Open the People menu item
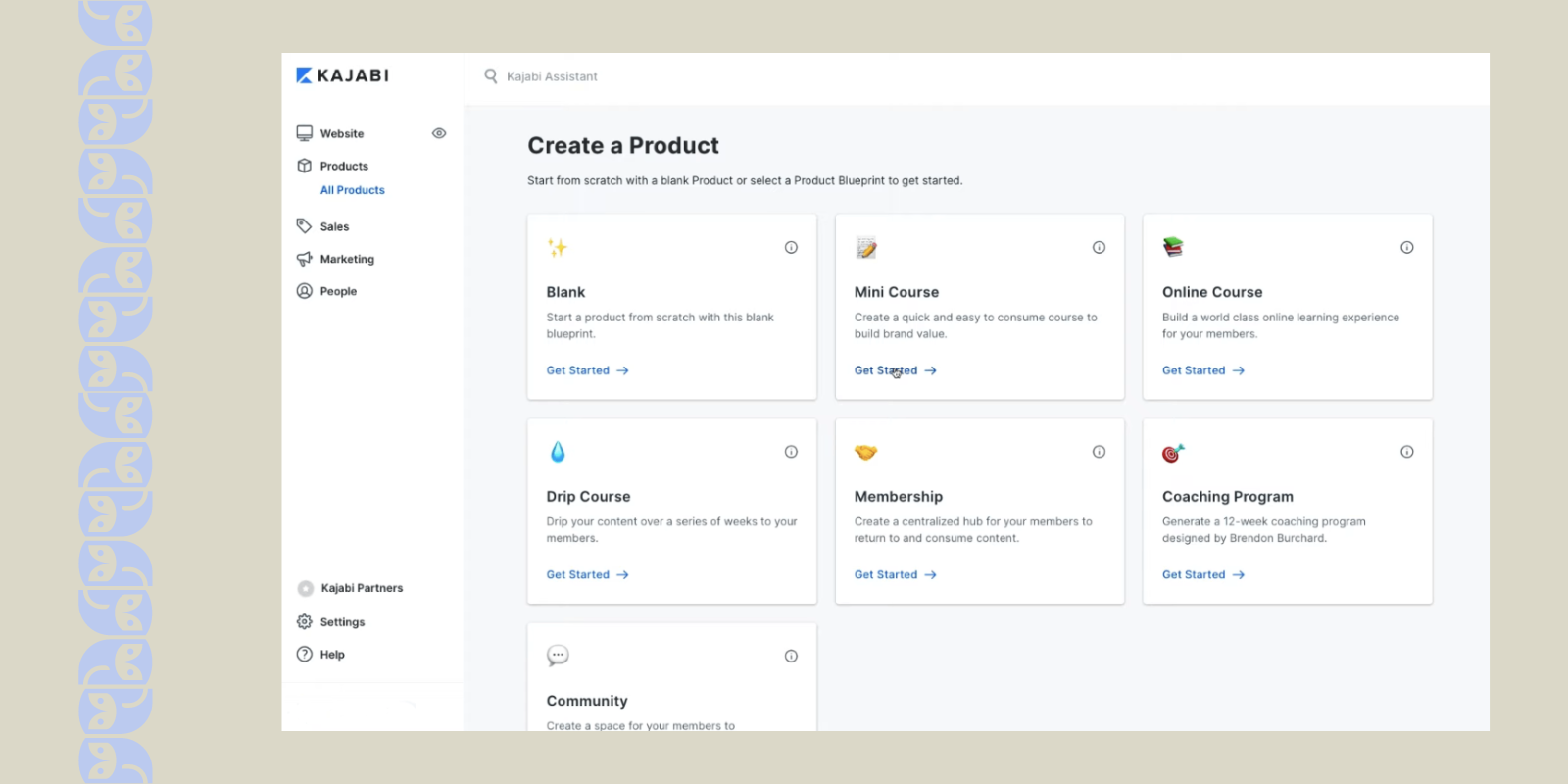Viewport: 1568px width, 784px height. [x=326, y=291]
